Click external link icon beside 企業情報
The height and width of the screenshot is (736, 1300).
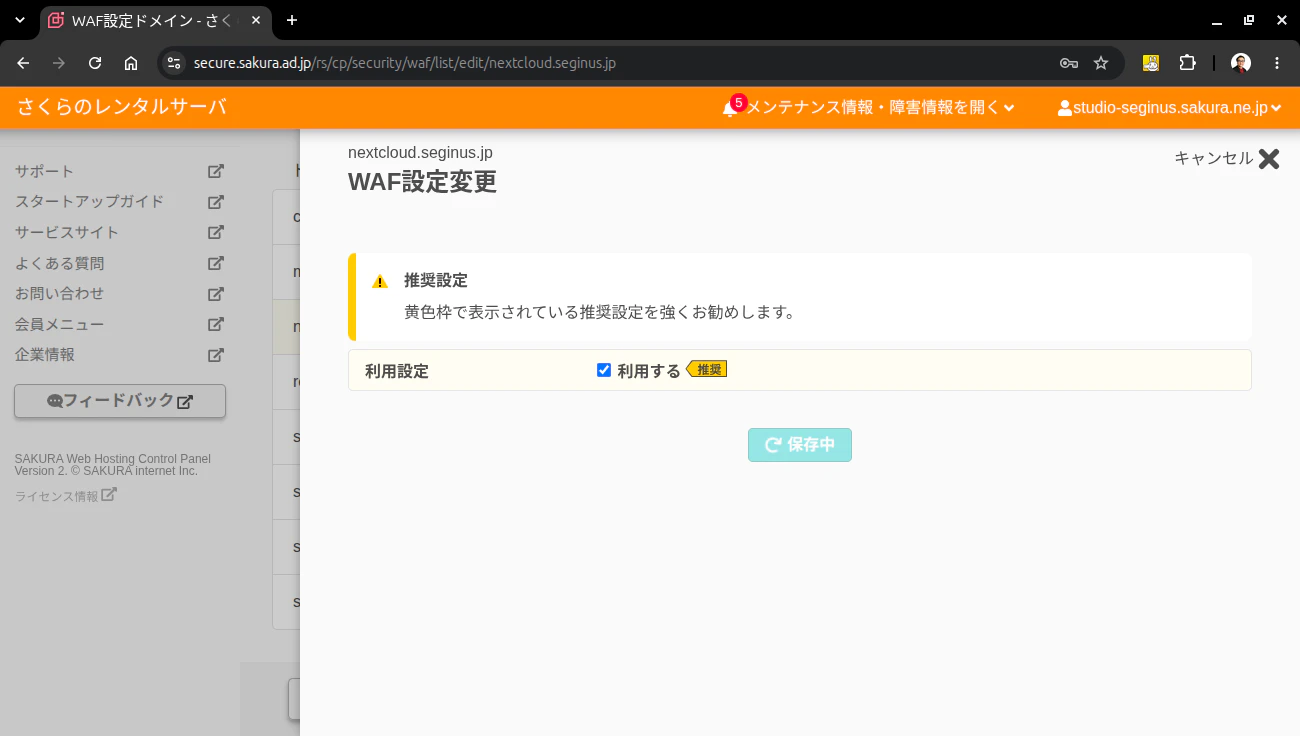(215, 354)
